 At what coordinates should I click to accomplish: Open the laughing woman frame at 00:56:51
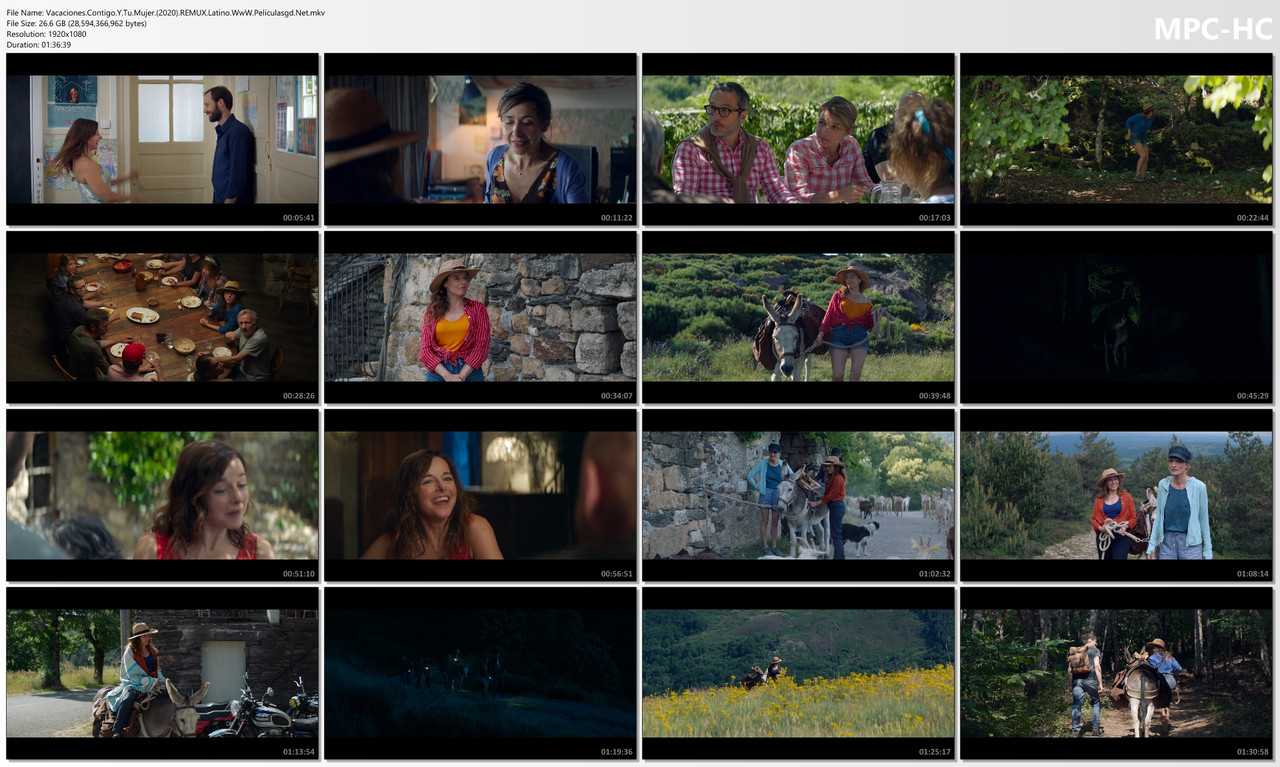pyautogui.click(x=480, y=495)
